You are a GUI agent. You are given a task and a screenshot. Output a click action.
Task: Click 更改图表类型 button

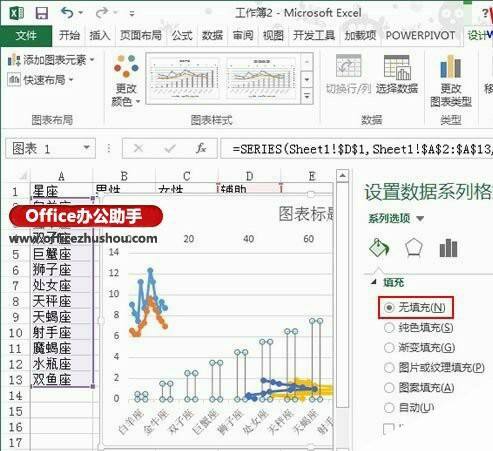pyautogui.click(x=451, y=81)
